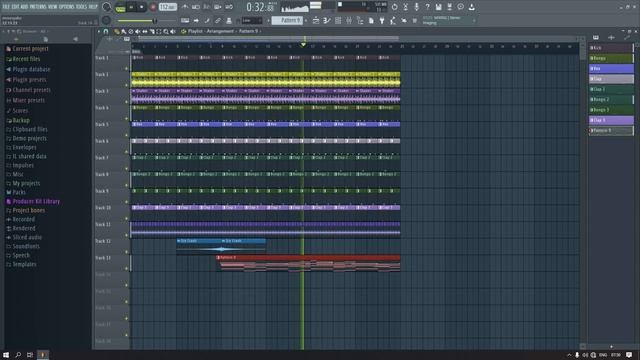Click the Stop transport button
The height and width of the screenshot is (360, 640).
coord(142,7)
